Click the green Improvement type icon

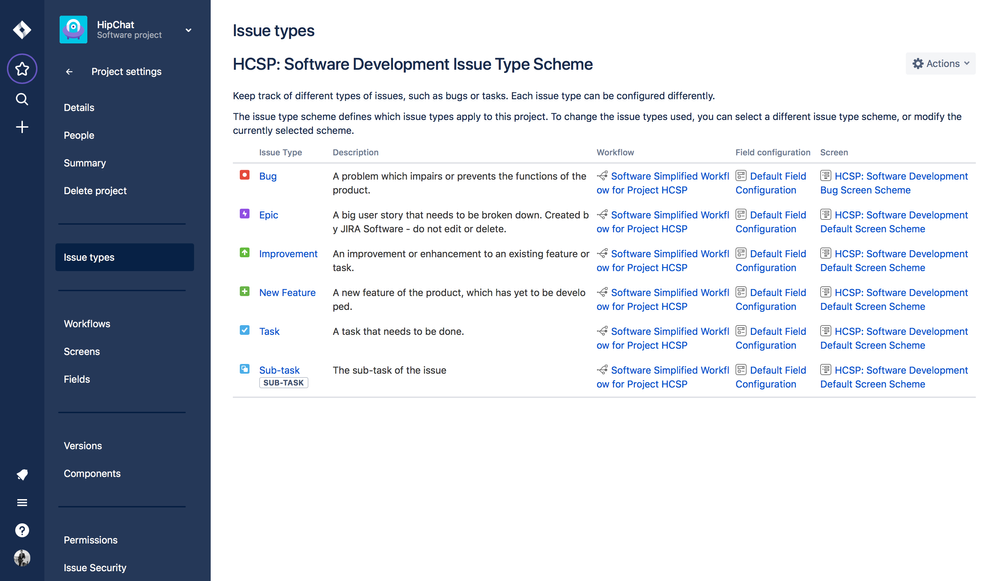pos(244,253)
